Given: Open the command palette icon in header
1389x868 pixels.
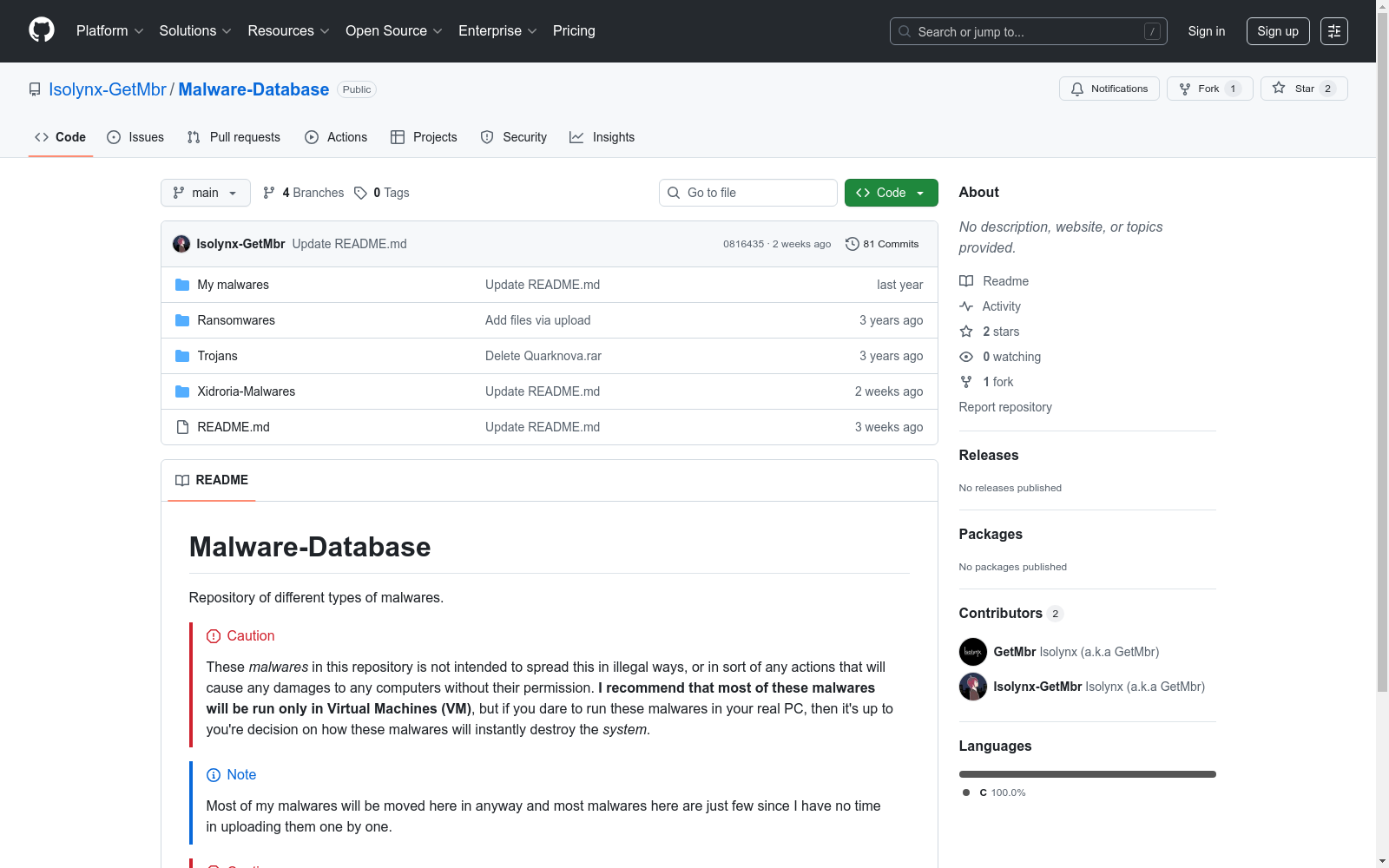Looking at the screenshot, I should 1334,31.
